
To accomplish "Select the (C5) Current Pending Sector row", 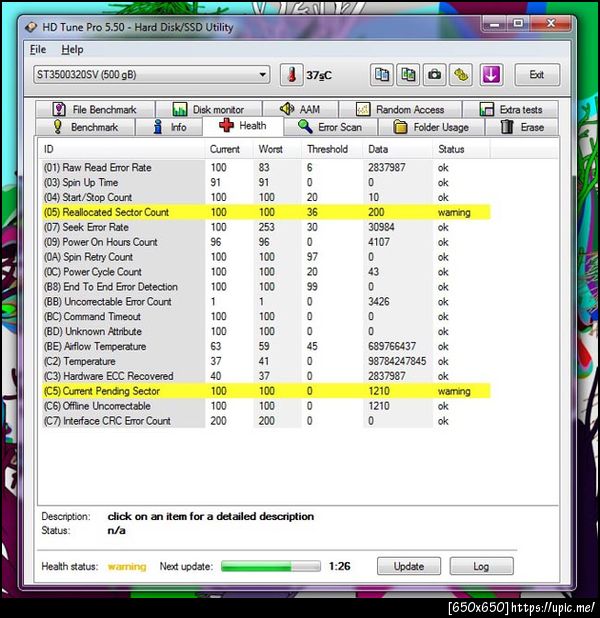I will click(266, 391).
